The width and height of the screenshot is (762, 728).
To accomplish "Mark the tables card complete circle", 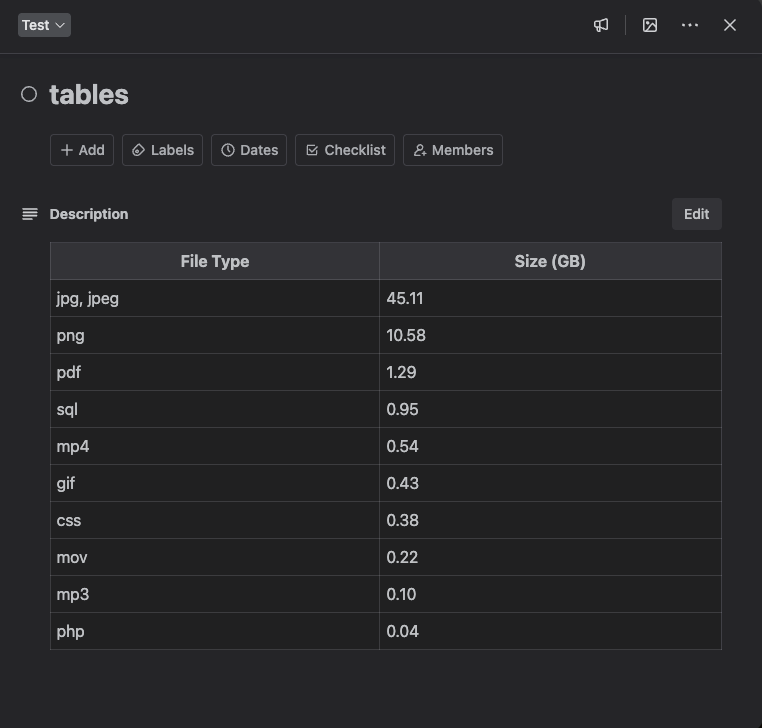I will pos(29,94).
